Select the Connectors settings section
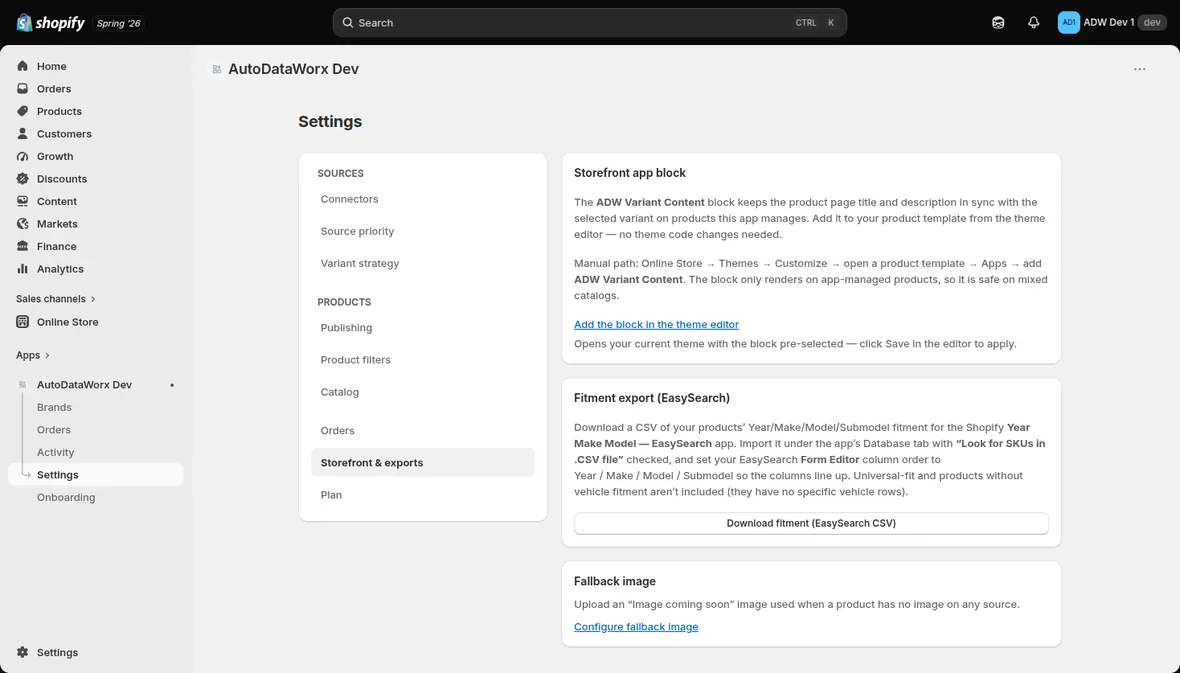The width and height of the screenshot is (1180, 673). tap(423, 199)
